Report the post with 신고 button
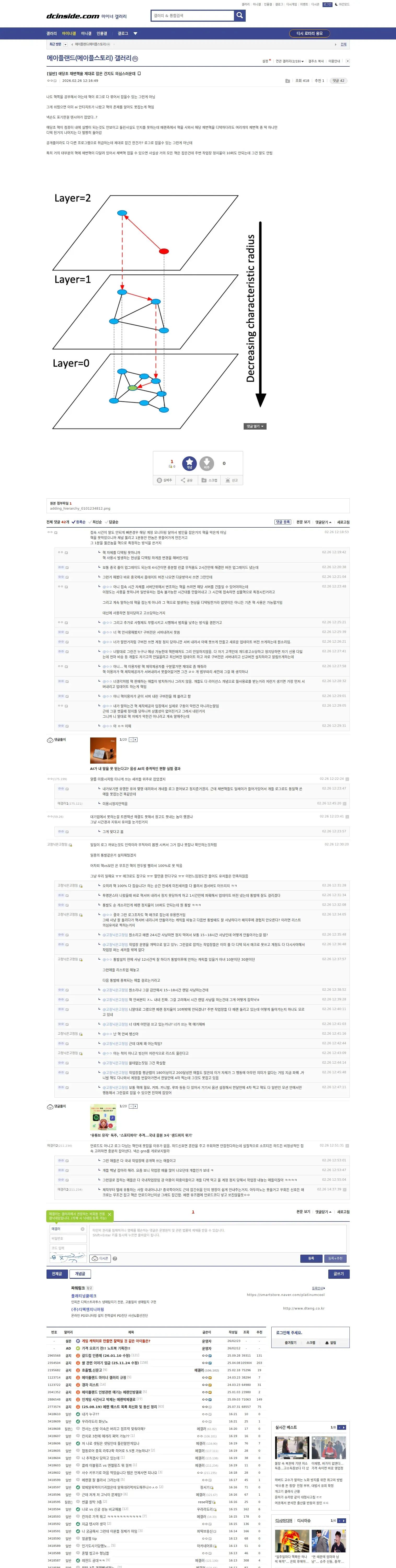This screenshot has width=396, height=1568. click(x=232, y=480)
